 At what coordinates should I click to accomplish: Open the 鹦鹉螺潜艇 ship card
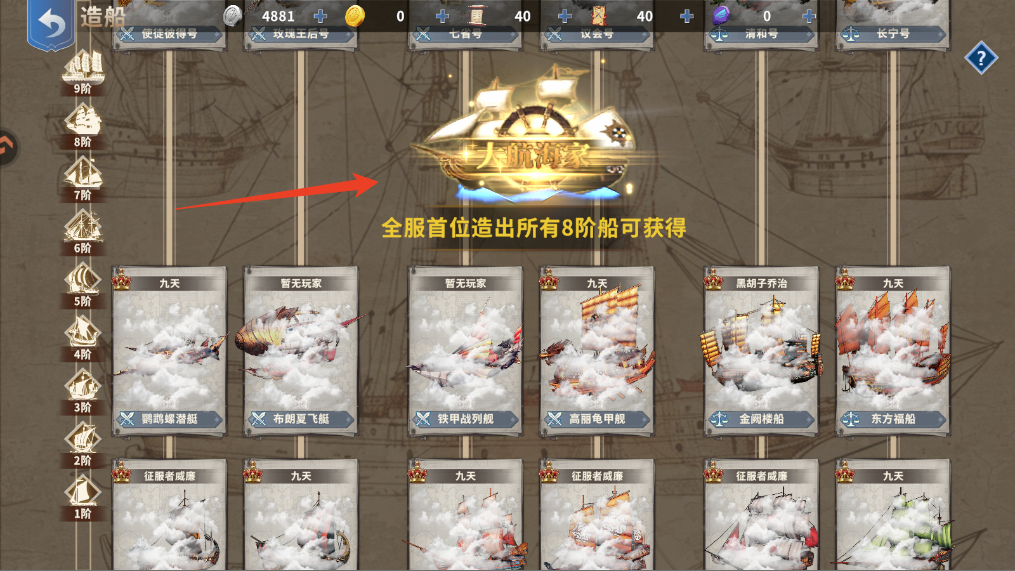coord(169,351)
